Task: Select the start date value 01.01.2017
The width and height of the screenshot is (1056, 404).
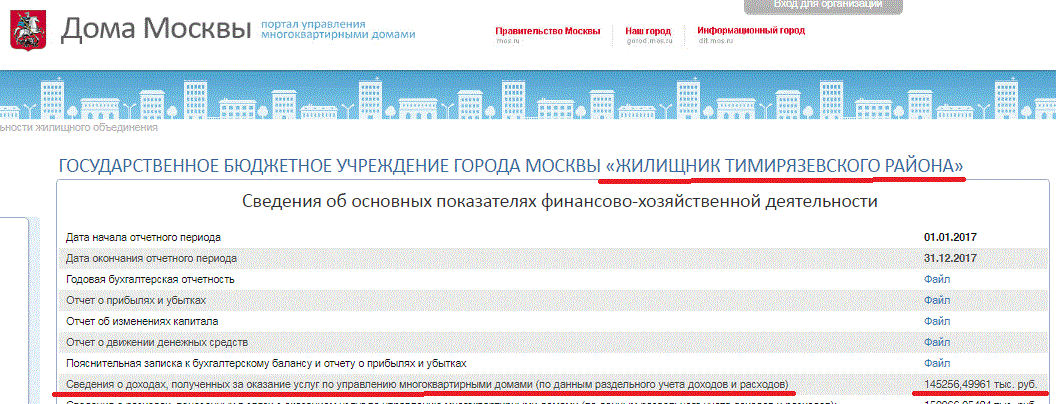Action: point(950,238)
